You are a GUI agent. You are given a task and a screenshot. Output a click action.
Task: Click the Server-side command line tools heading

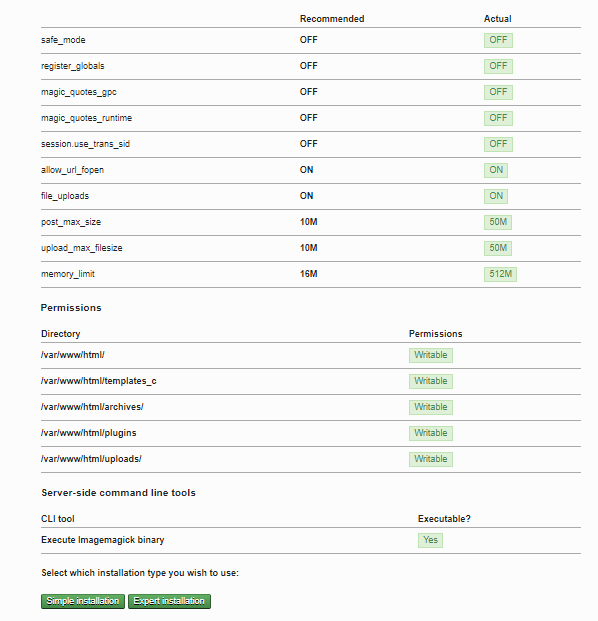pos(118,493)
